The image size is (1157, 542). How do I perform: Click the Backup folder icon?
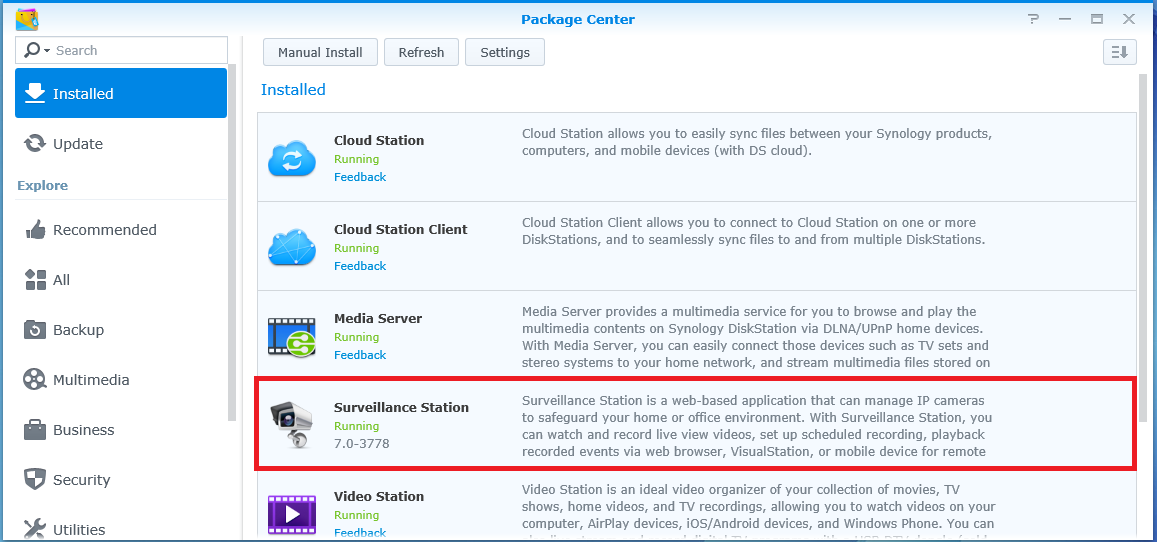(x=35, y=330)
